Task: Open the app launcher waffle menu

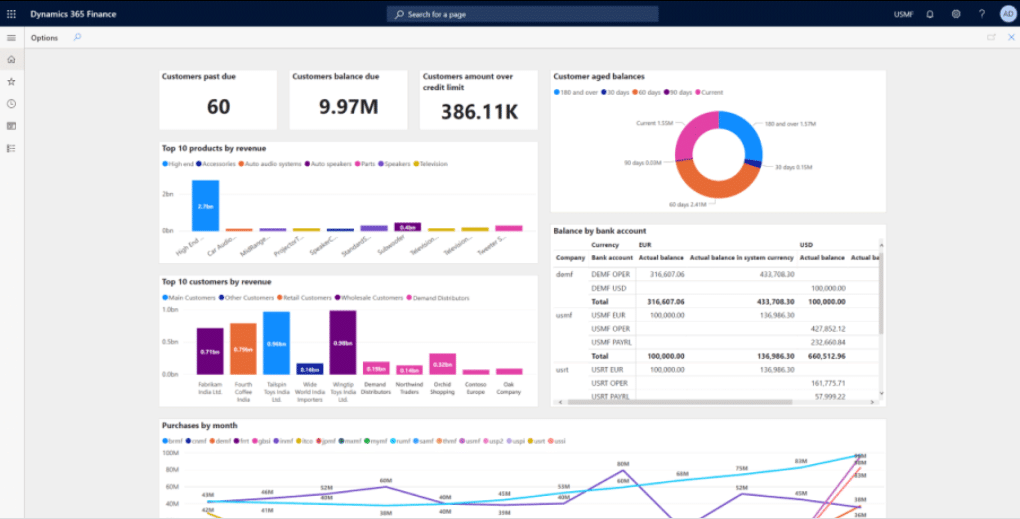Action: pos(11,14)
